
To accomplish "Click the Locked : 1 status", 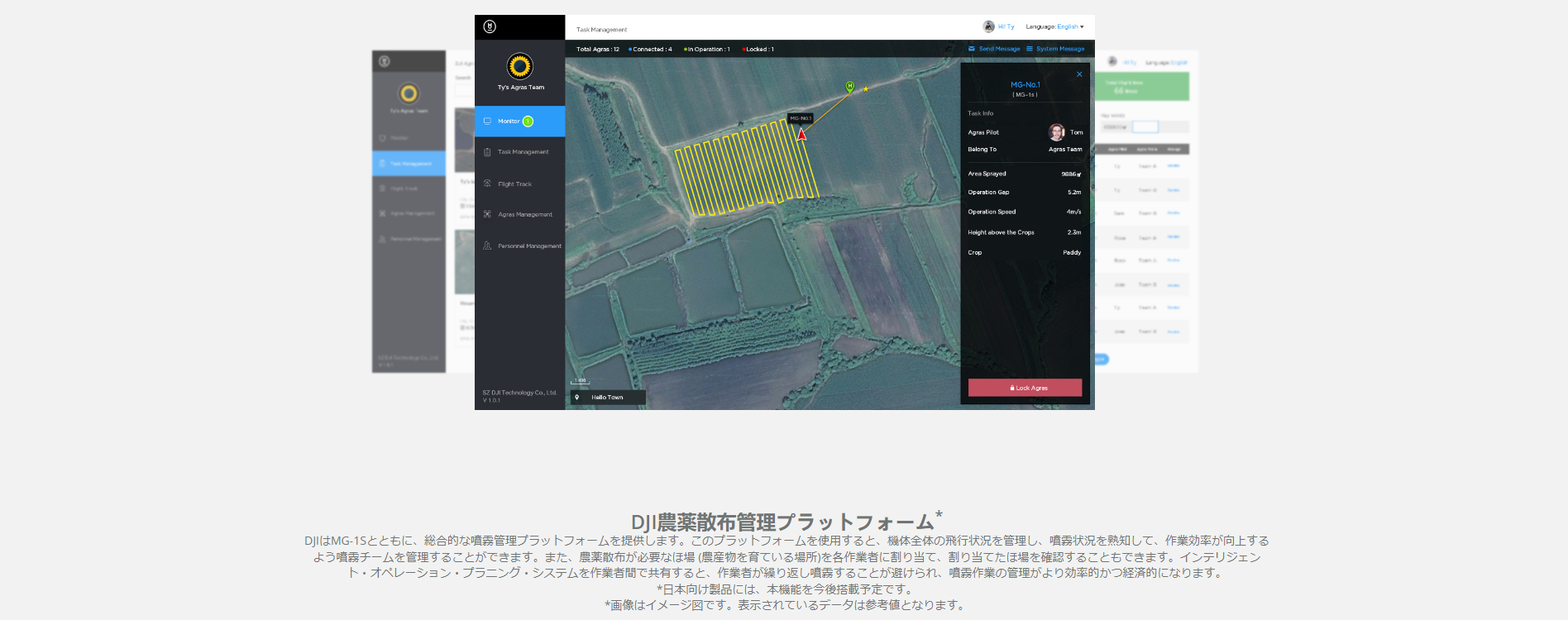I will click(758, 49).
